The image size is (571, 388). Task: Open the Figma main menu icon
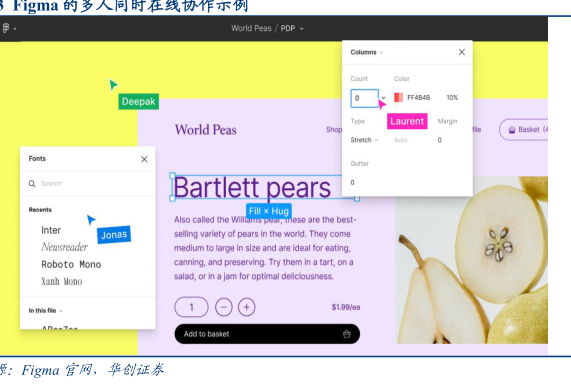[x=6, y=28]
